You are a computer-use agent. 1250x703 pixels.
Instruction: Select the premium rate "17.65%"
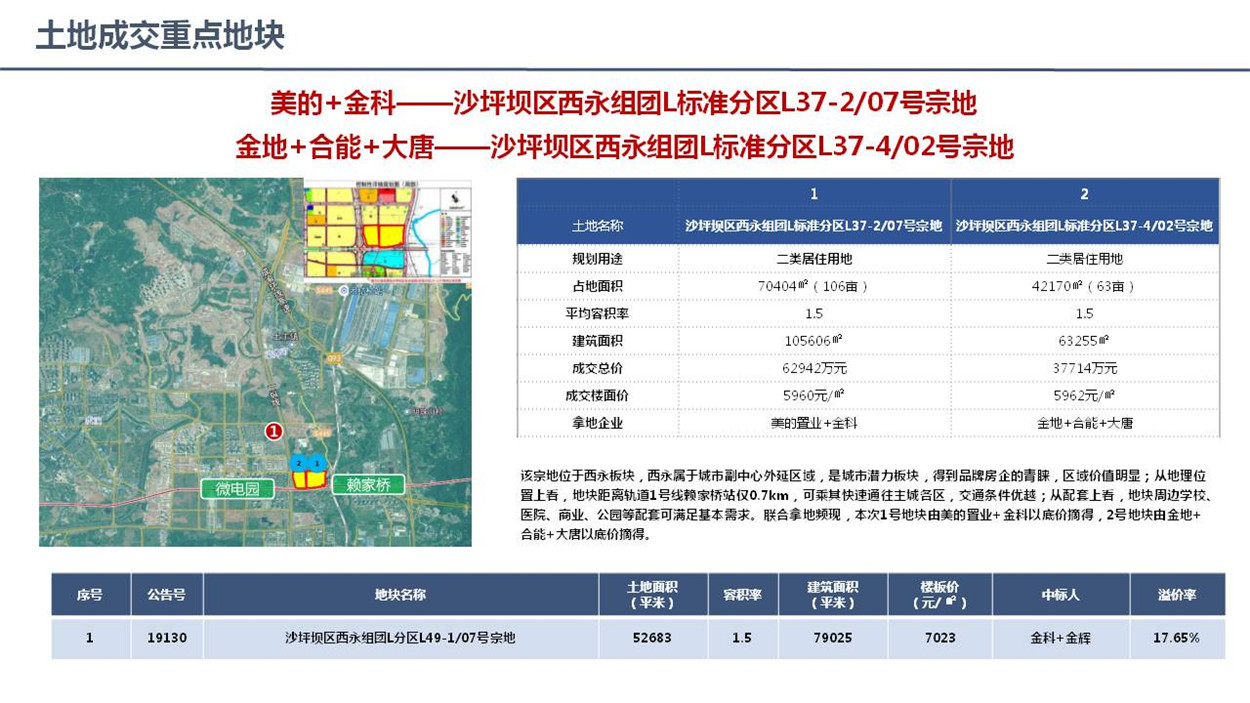[1177, 637]
